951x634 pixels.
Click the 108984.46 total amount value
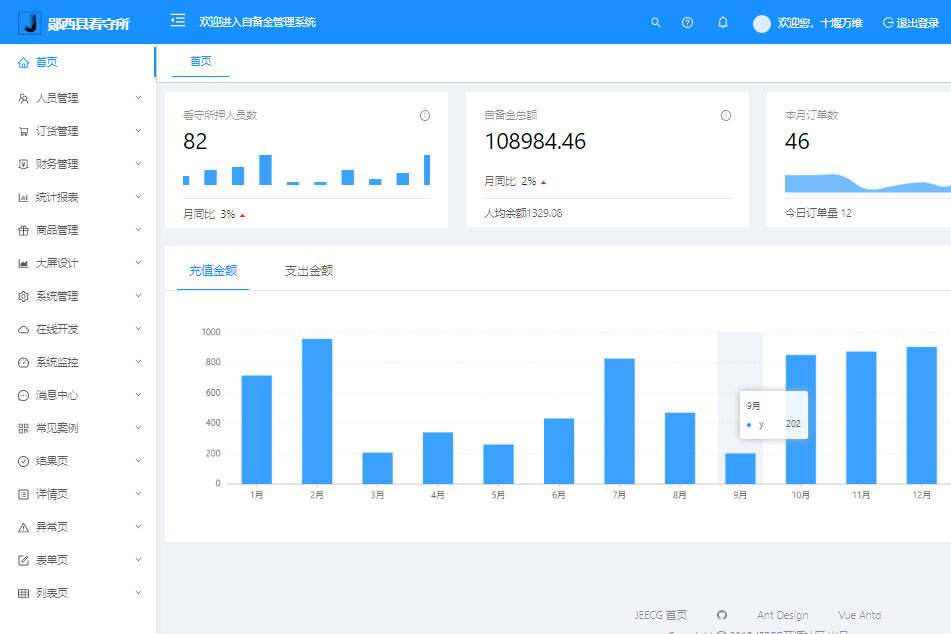pos(535,141)
